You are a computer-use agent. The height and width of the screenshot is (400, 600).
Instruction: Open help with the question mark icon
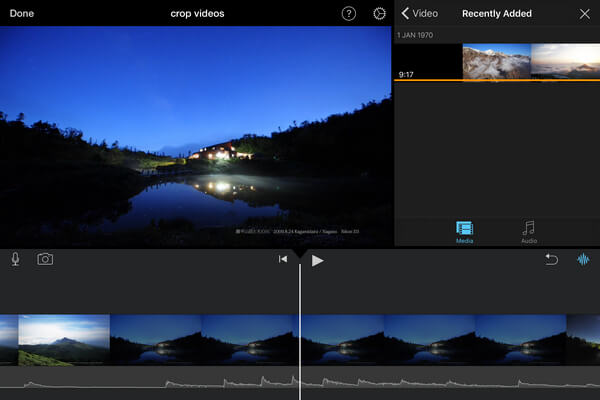[348, 14]
